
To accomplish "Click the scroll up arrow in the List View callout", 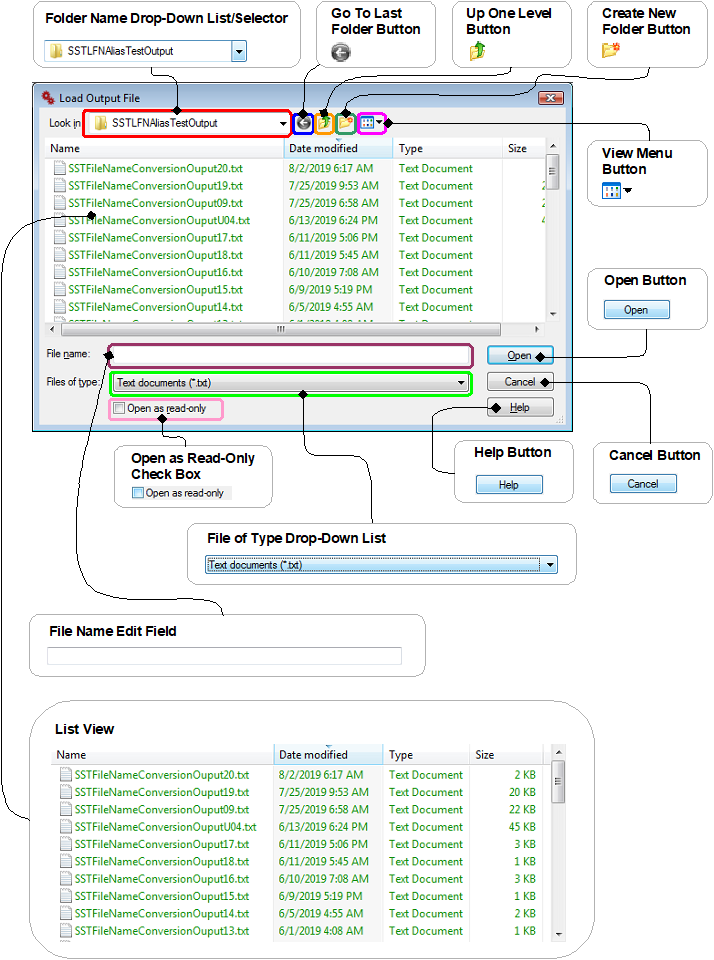I will [x=558, y=752].
